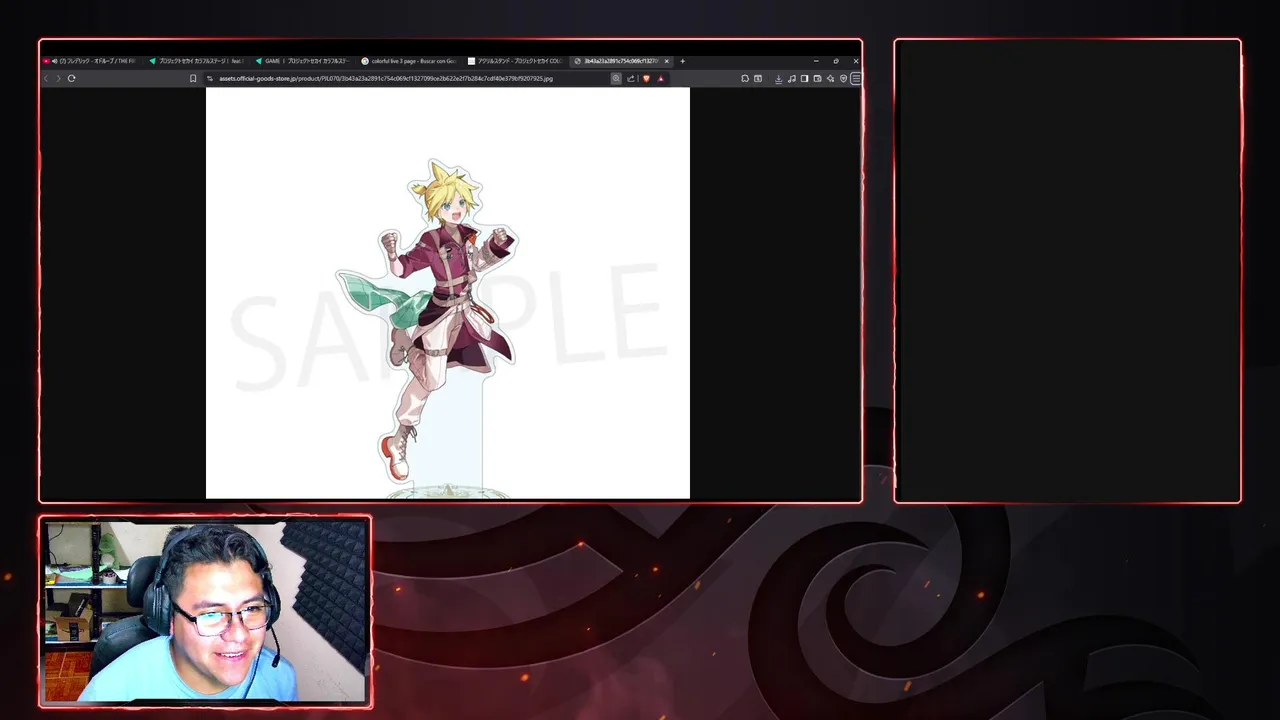Open Brave Shields lion icon

coord(646,78)
